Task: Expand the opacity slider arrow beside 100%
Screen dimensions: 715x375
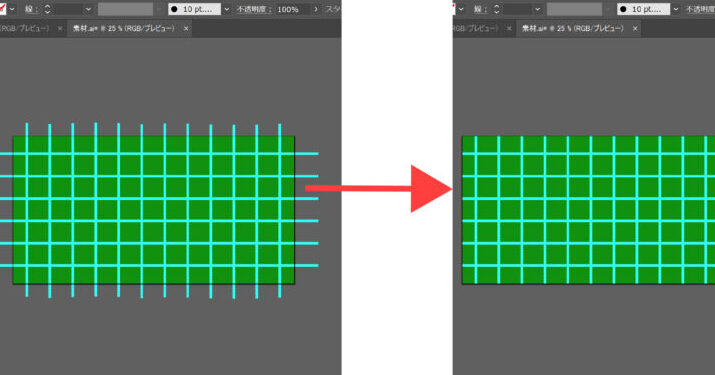Action: pyautogui.click(x=316, y=9)
